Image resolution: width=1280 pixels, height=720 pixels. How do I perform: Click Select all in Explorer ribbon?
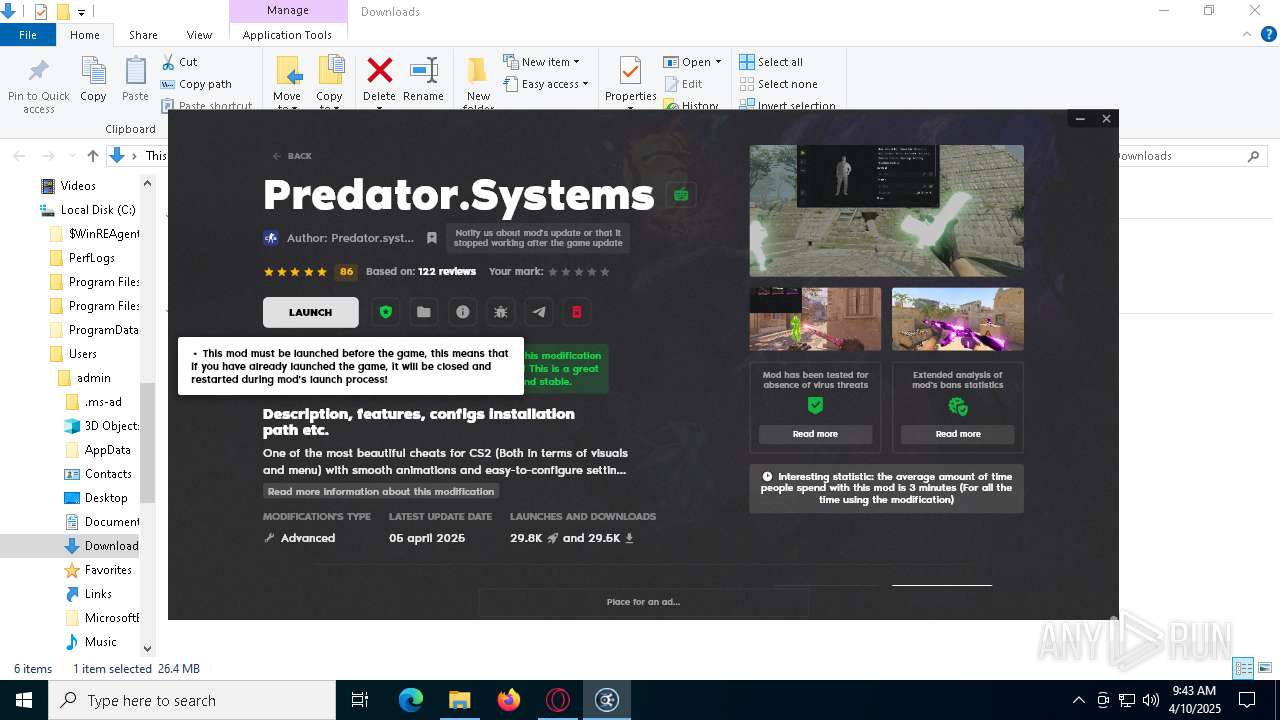(771, 62)
